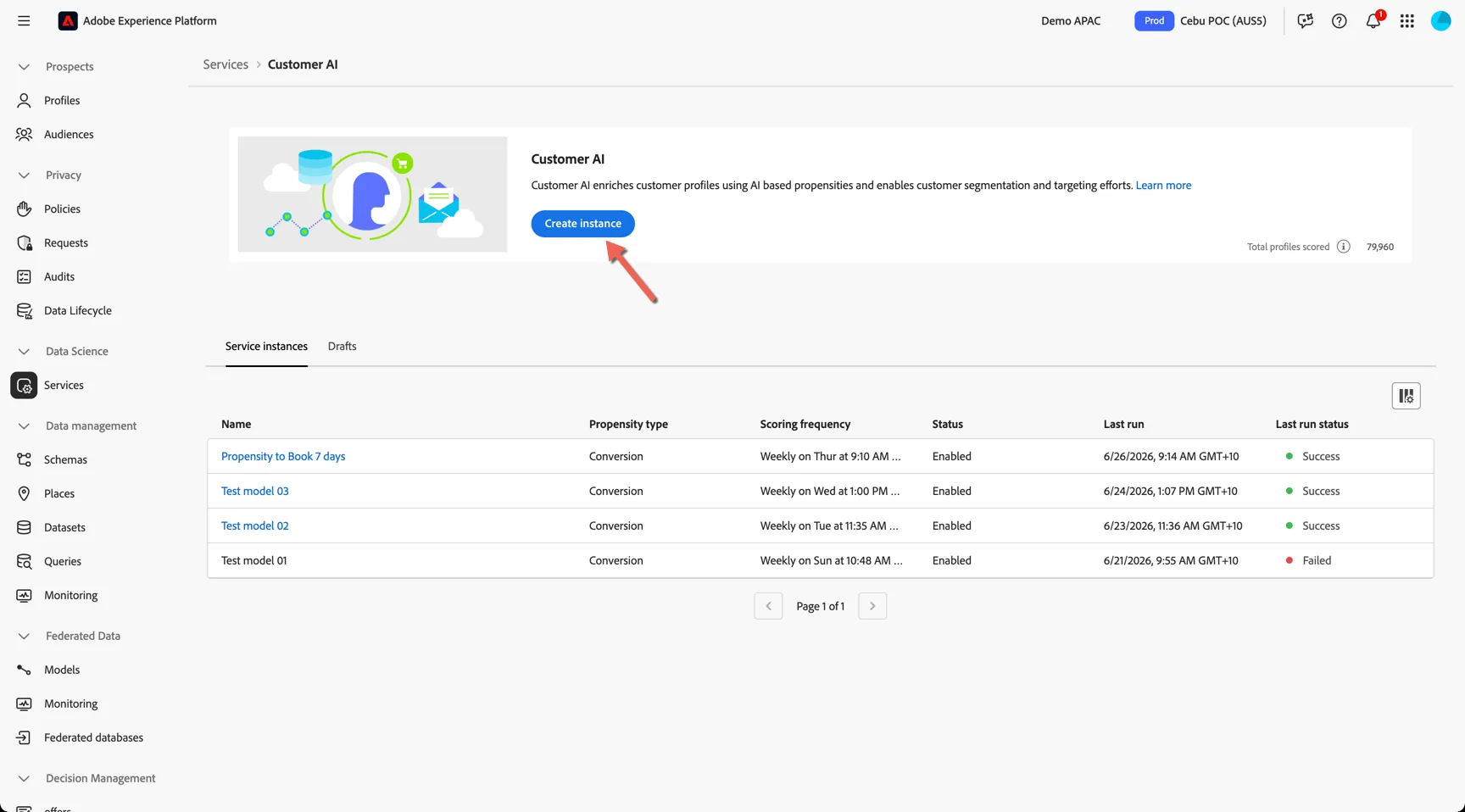Image resolution: width=1465 pixels, height=812 pixels.
Task: Click the Propensity type column header
Action: 628,425
